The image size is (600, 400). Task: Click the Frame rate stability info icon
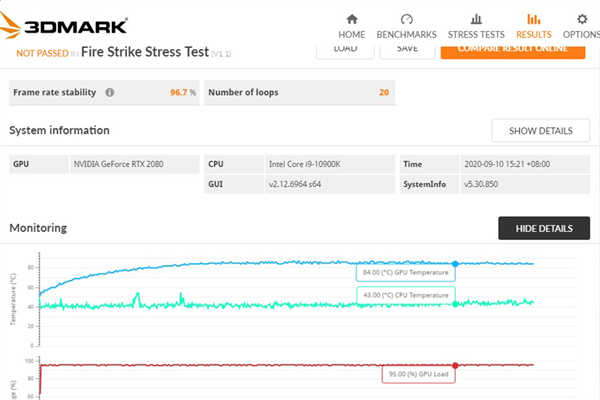(x=110, y=92)
